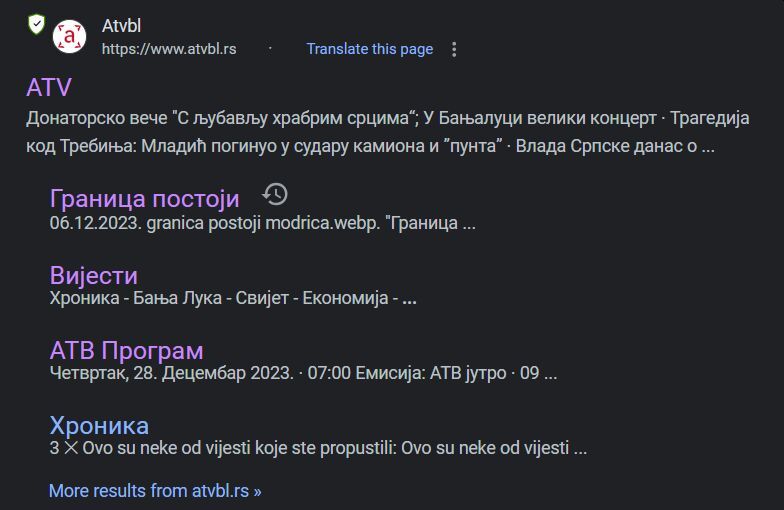The width and height of the screenshot is (784, 510).
Task: Open the Вијести sitelink
Action: pyautogui.click(x=94, y=275)
